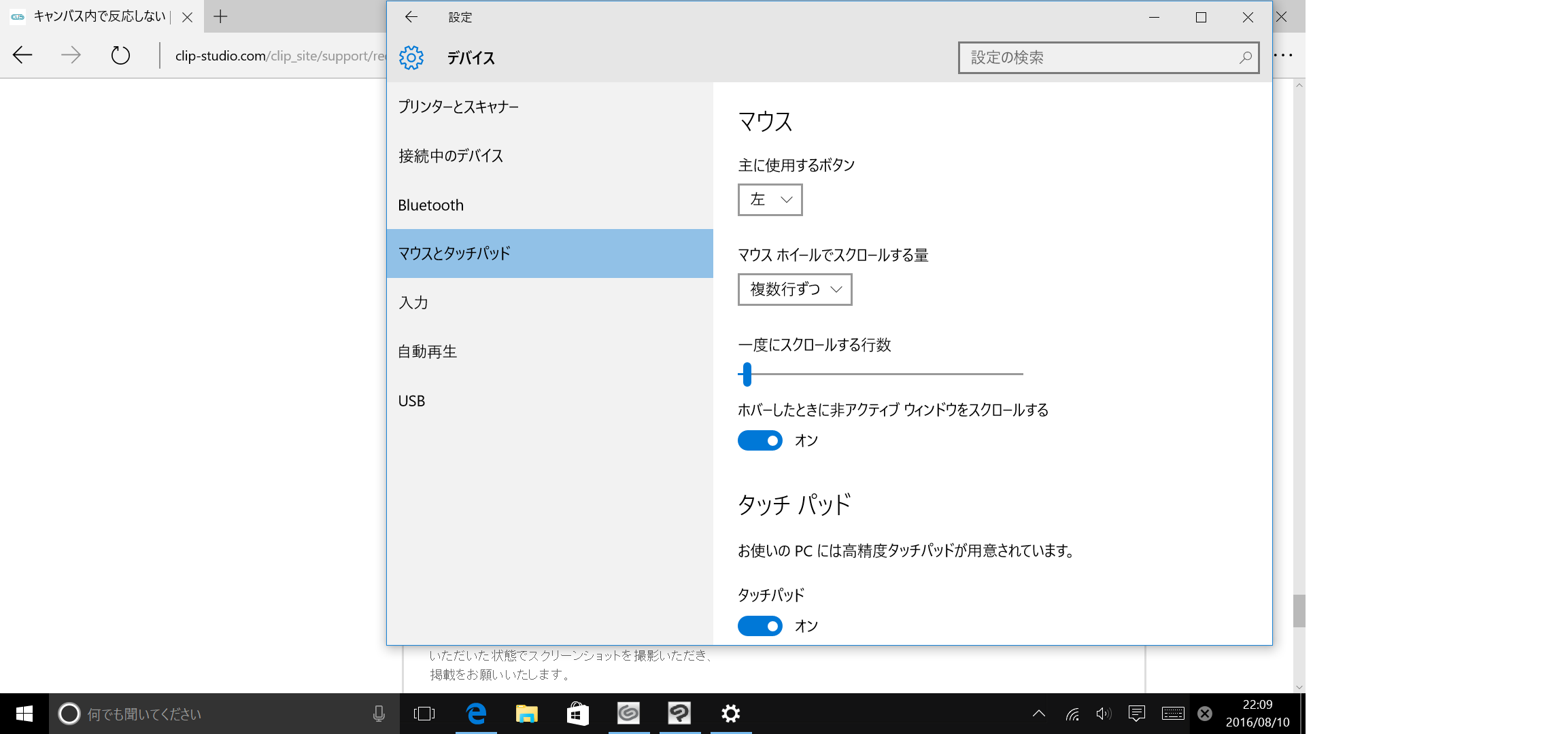Turn off inactive window hover scrolling

pyautogui.click(x=760, y=440)
